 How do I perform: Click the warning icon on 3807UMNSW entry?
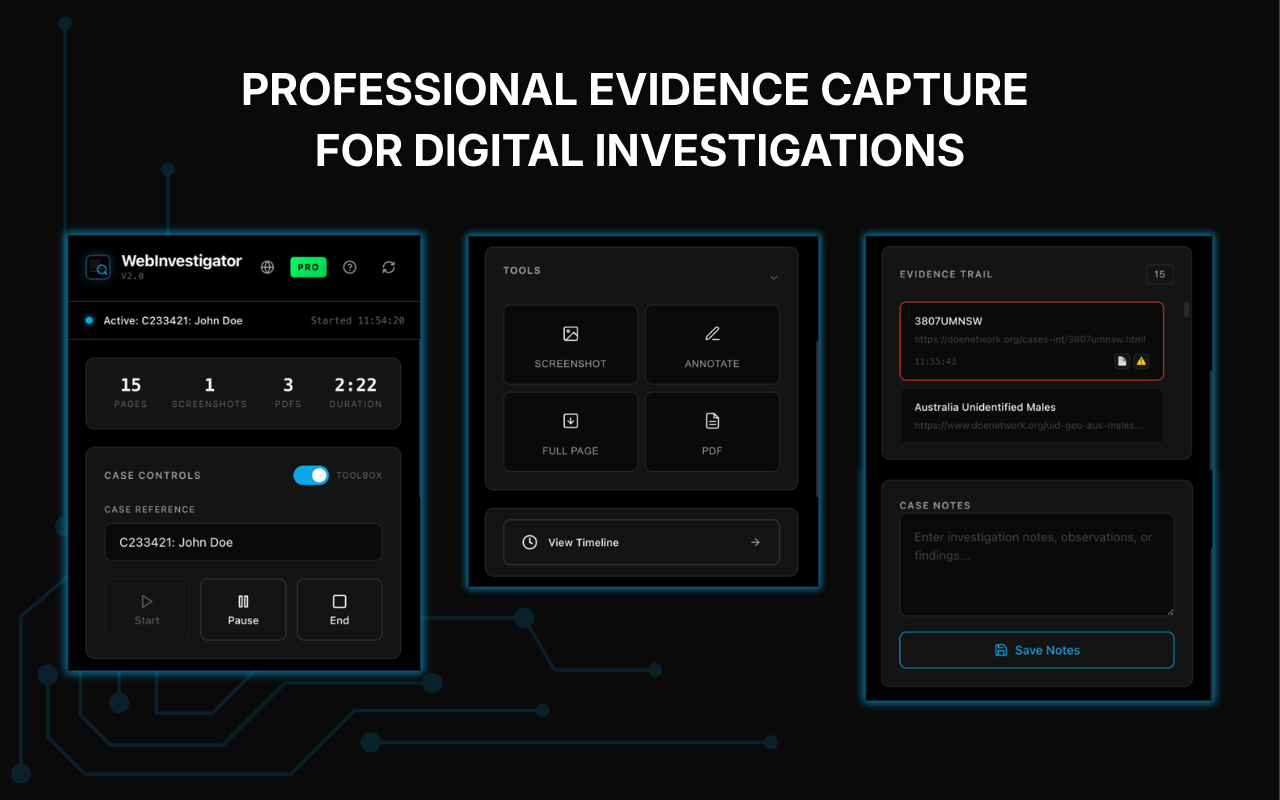(x=1141, y=361)
